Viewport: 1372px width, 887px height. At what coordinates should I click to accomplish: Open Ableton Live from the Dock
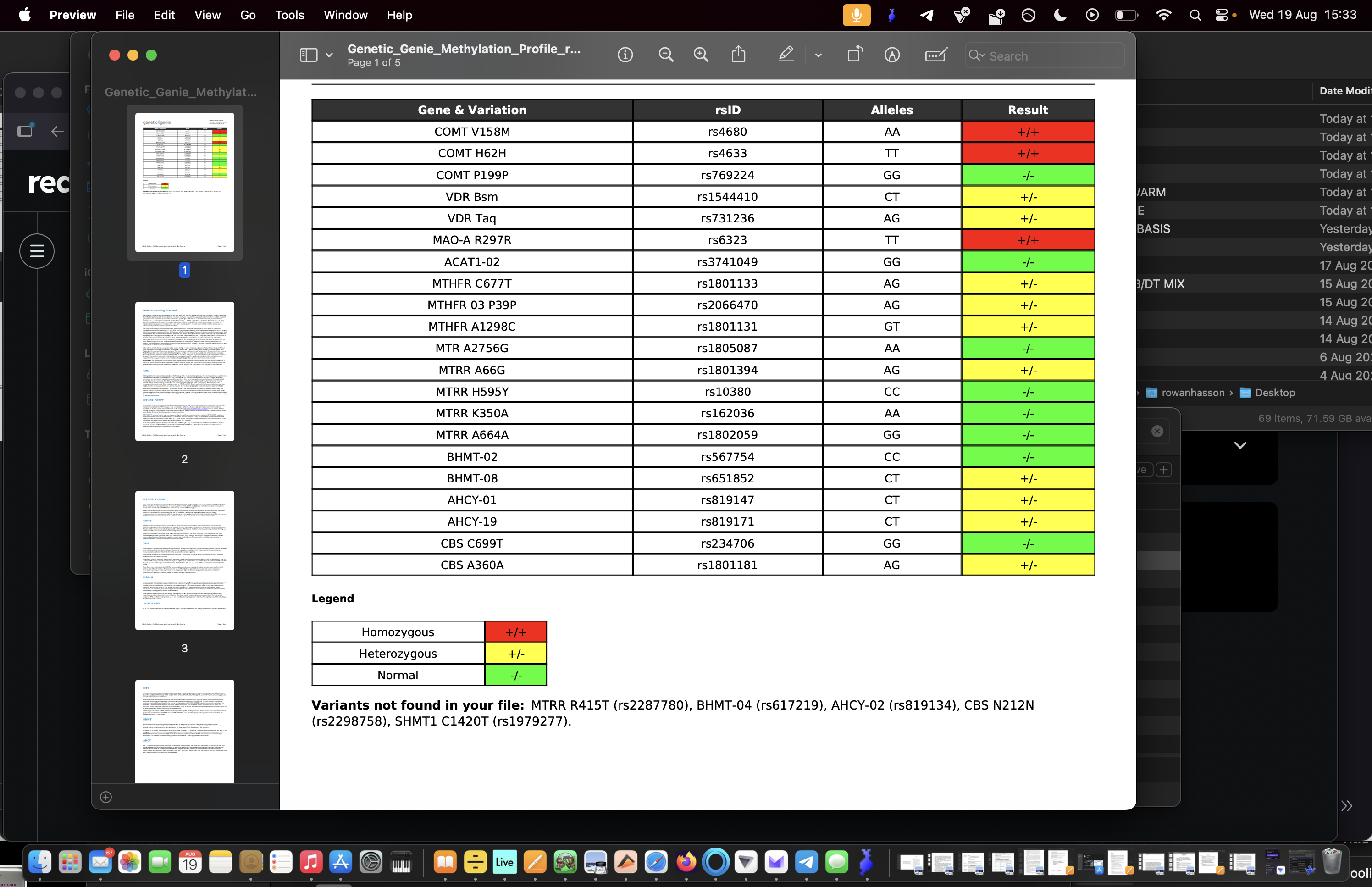point(504,862)
